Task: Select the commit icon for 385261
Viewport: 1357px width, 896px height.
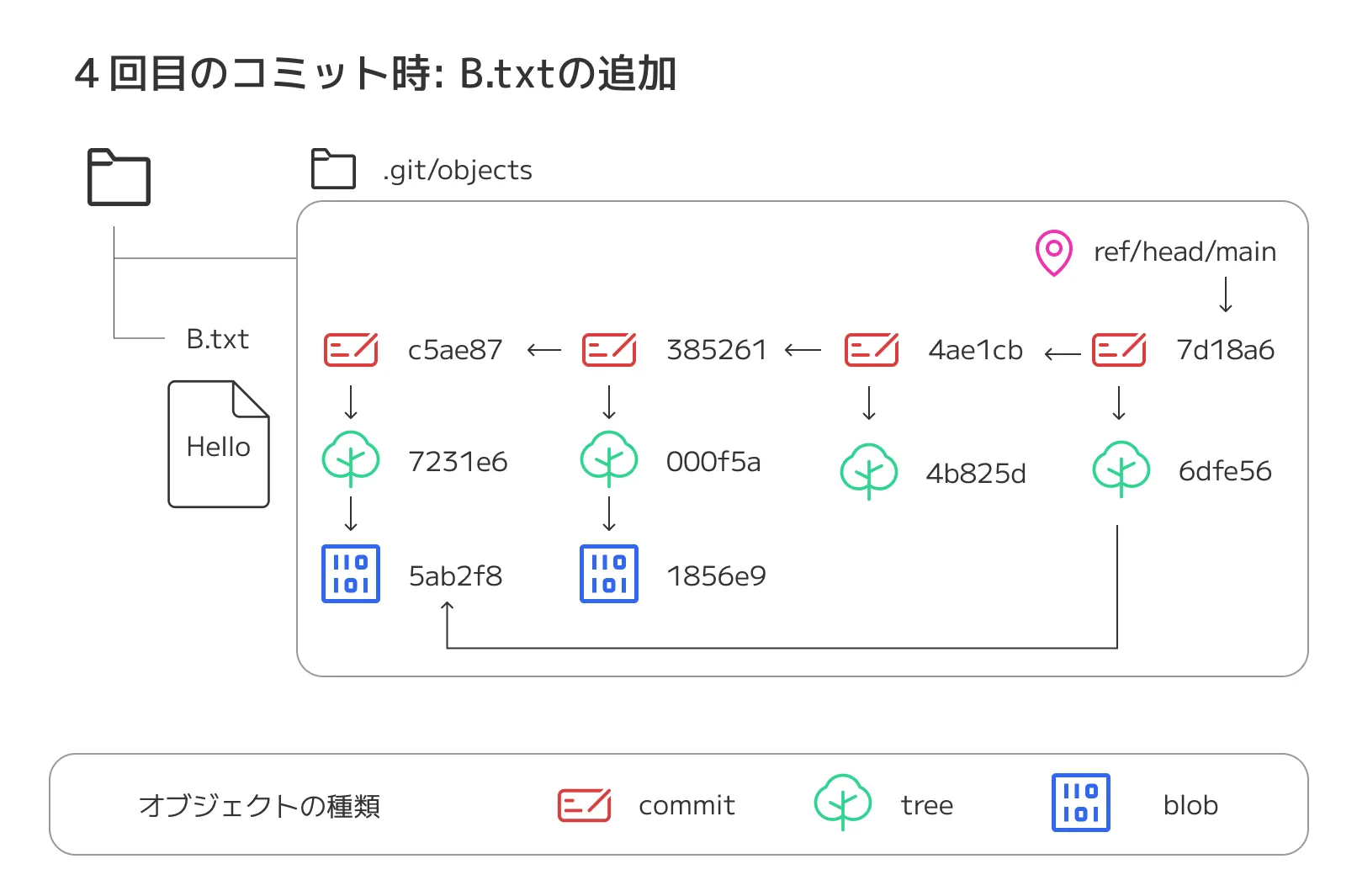Action: coord(609,349)
